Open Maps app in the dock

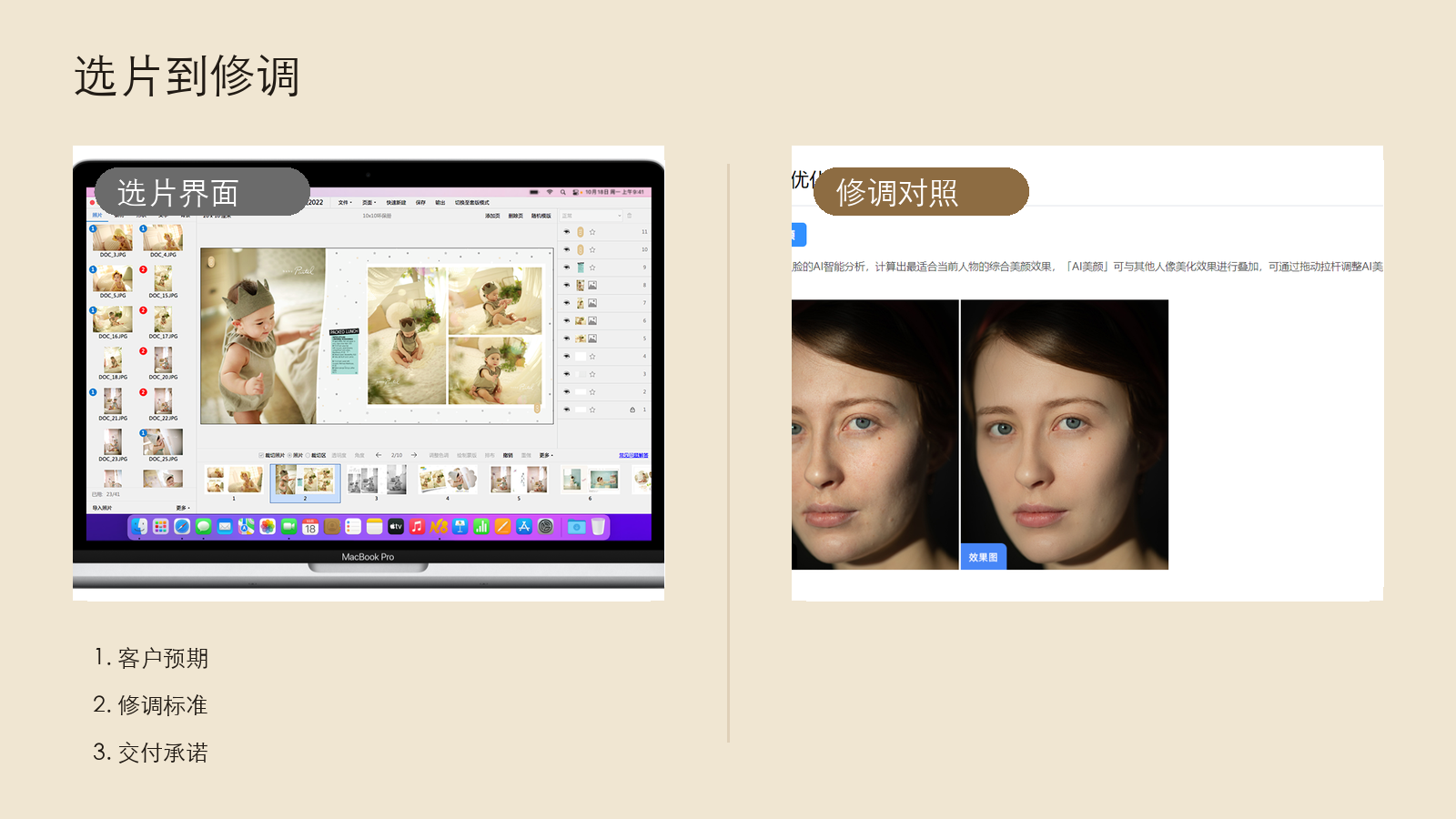pyautogui.click(x=247, y=526)
